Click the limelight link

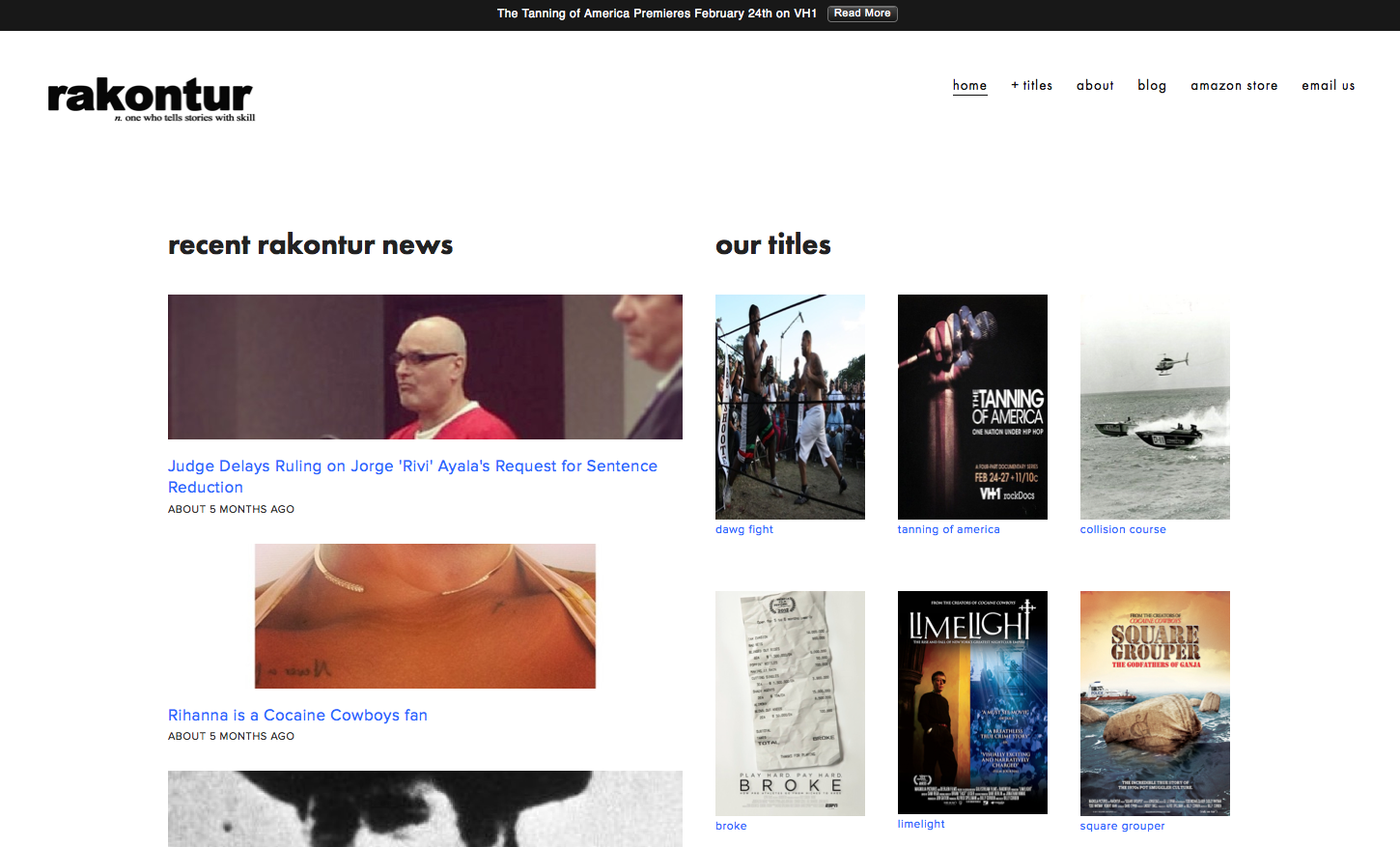921,824
